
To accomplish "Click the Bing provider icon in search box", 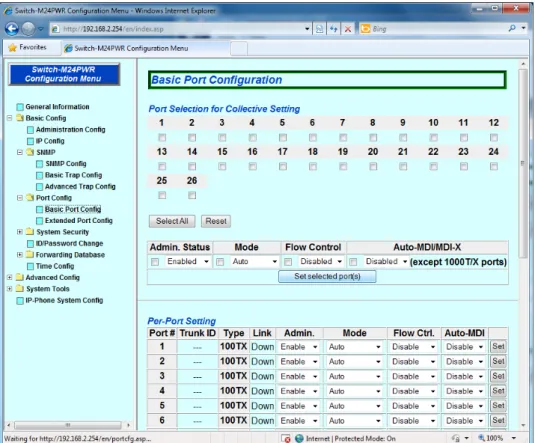I will click(x=365, y=29).
